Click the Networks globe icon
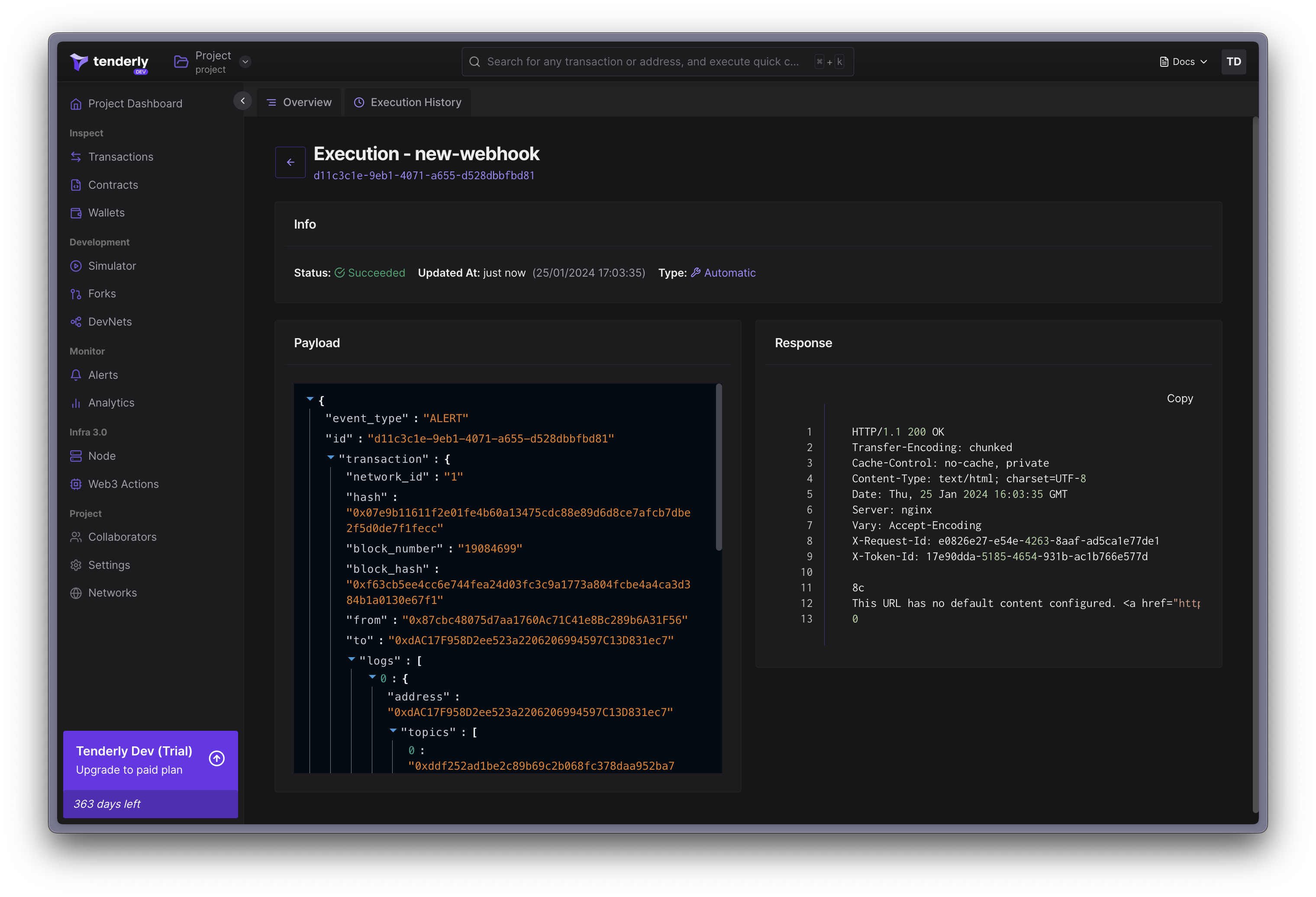Screen dimensions: 1316x897 pyautogui.click(x=76, y=593)
